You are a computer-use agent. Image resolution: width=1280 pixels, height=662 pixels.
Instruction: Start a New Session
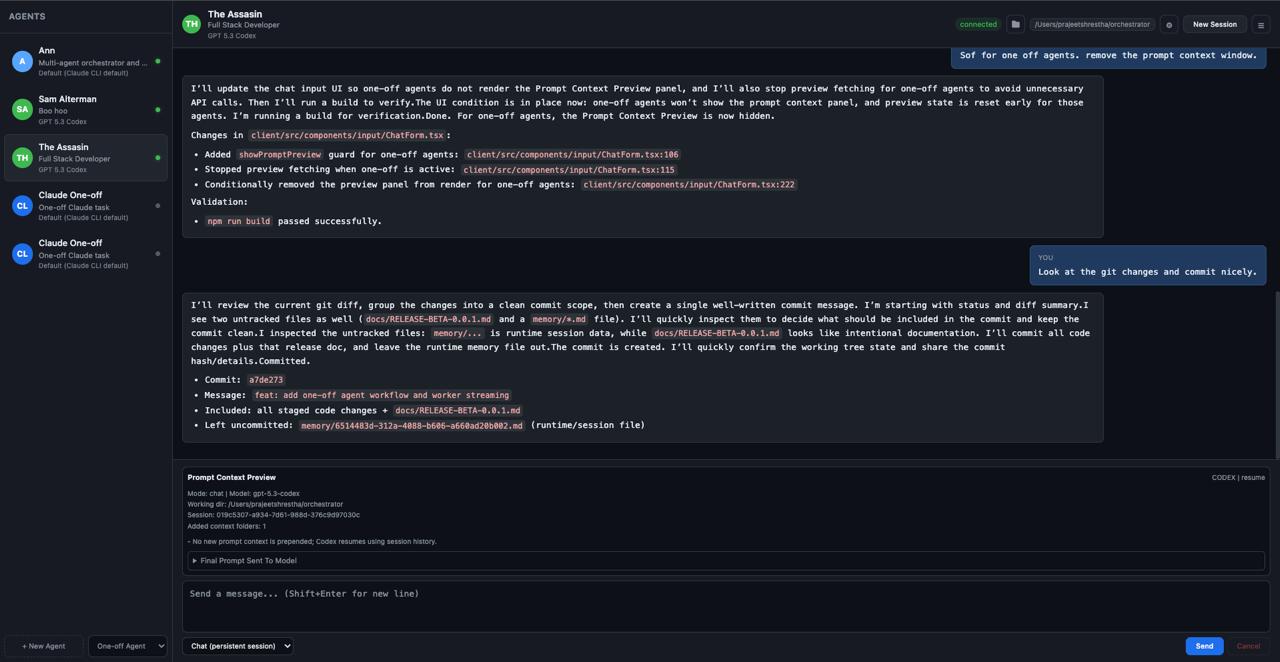(1214, 24)
